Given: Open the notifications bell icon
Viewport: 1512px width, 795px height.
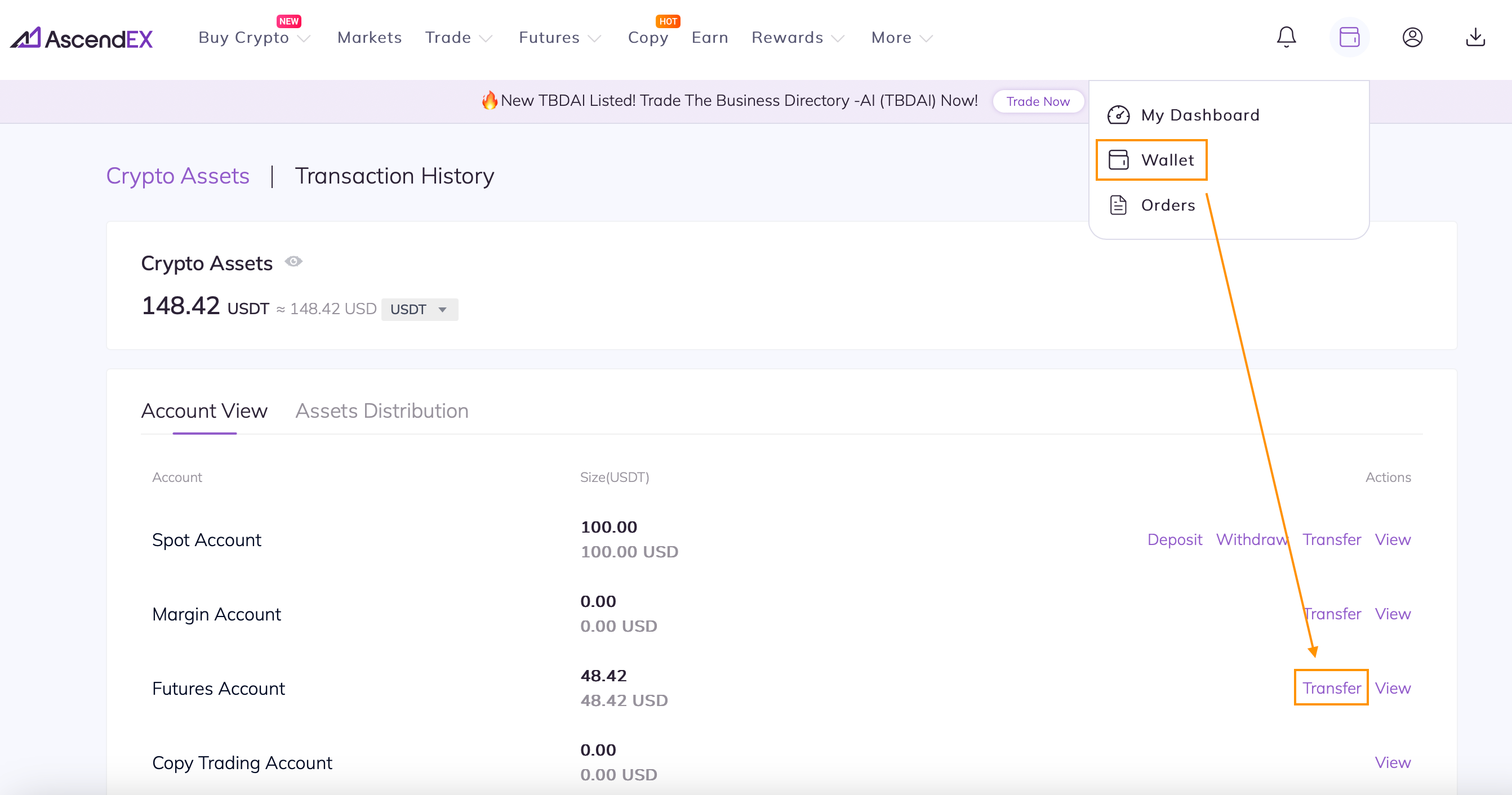Looking at the screenshot, I should [1286, 38].
